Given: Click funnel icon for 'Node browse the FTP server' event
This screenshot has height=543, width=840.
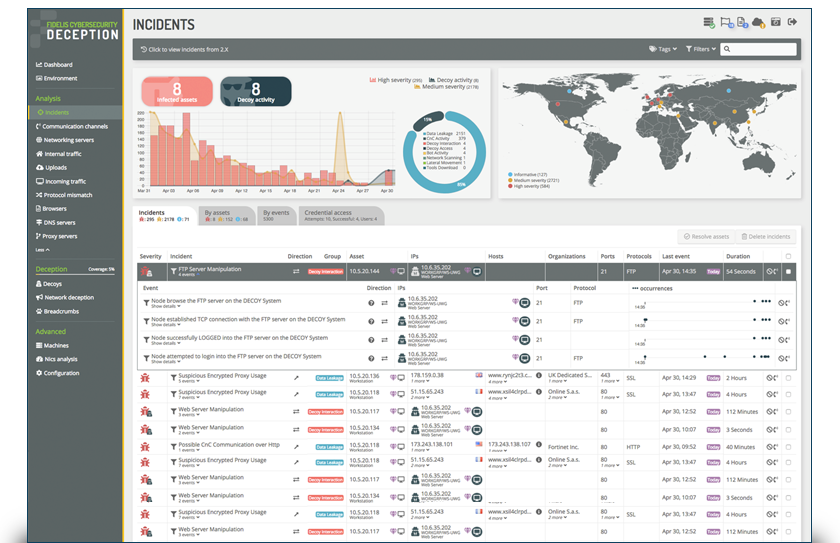Looking at the screenshot, I should 146,303.
